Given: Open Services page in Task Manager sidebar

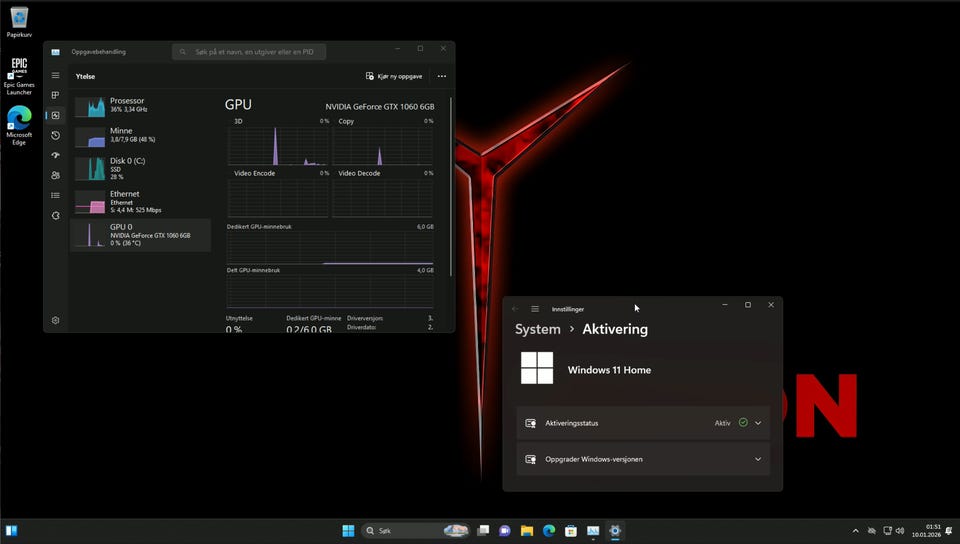Looking at the screenshot, I should click(56, 215).
